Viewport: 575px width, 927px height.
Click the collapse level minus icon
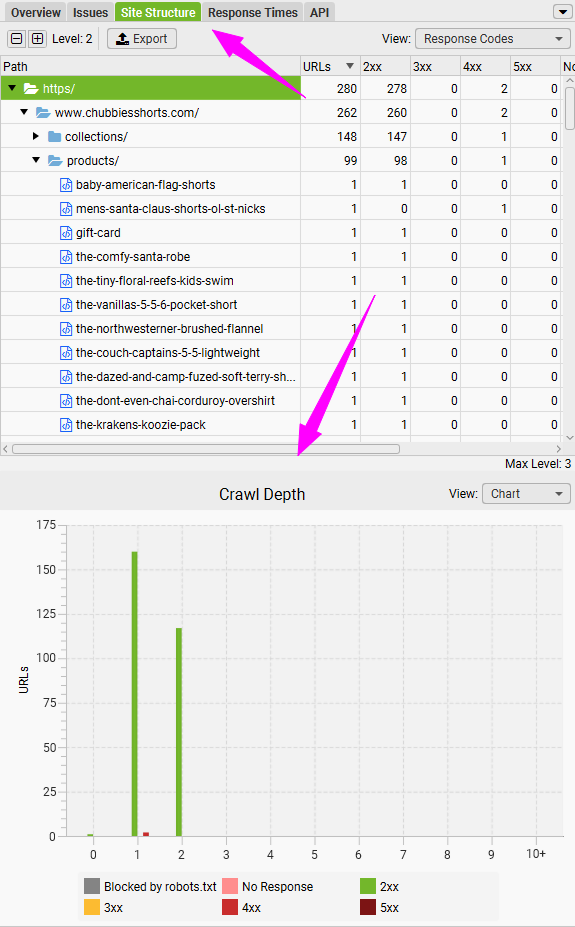point(17,39)
